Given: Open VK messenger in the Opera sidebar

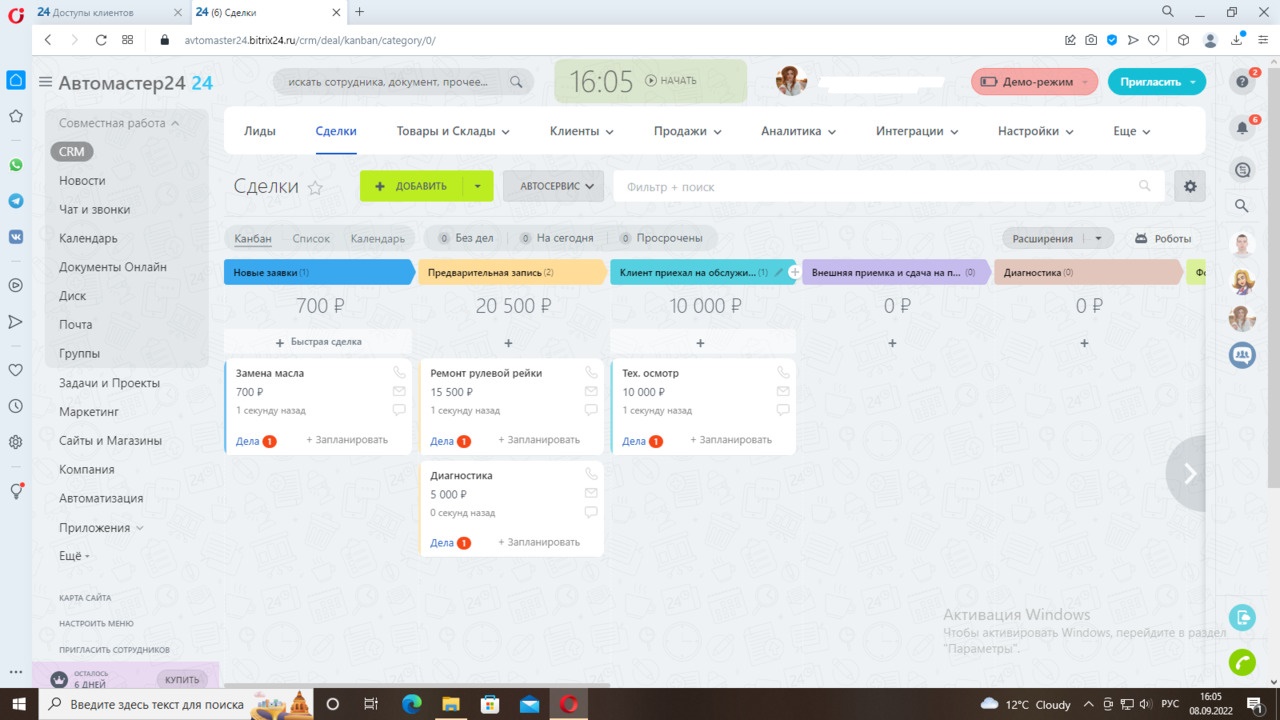Looking at the screenshot, I should click(x=16, y=237).
